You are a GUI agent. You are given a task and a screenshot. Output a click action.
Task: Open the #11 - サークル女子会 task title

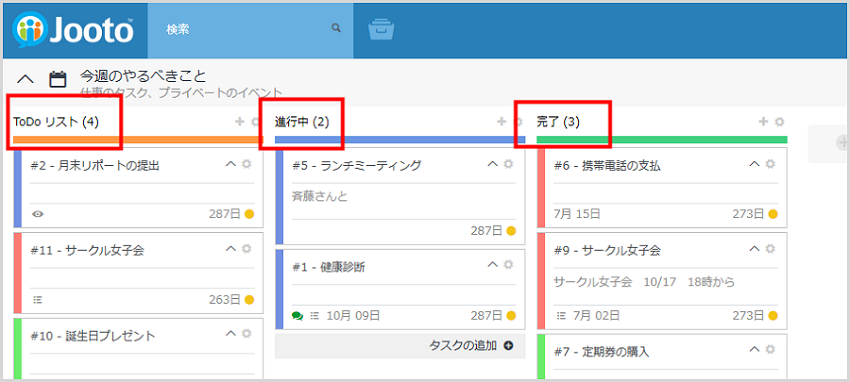tap(87, 250)
